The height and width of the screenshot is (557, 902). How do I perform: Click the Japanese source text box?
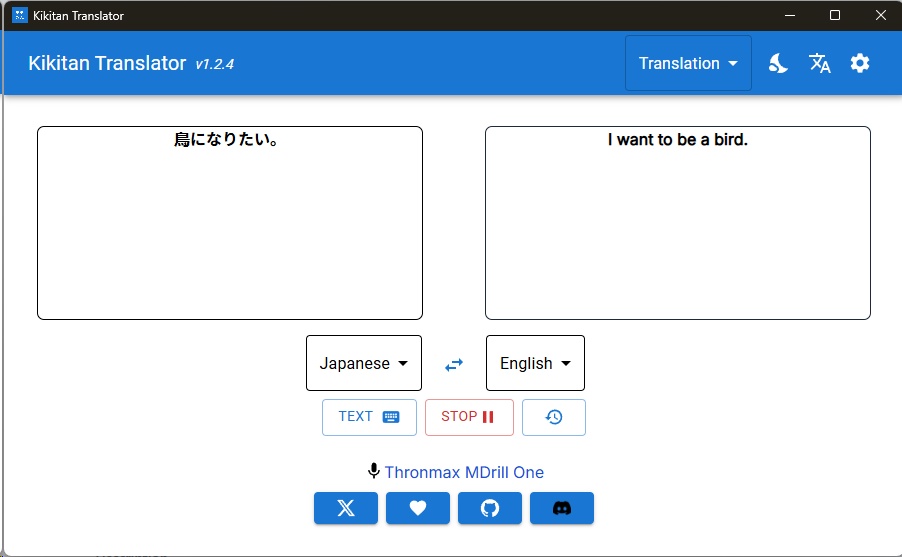pyautogui.click(x=230, y=223)
